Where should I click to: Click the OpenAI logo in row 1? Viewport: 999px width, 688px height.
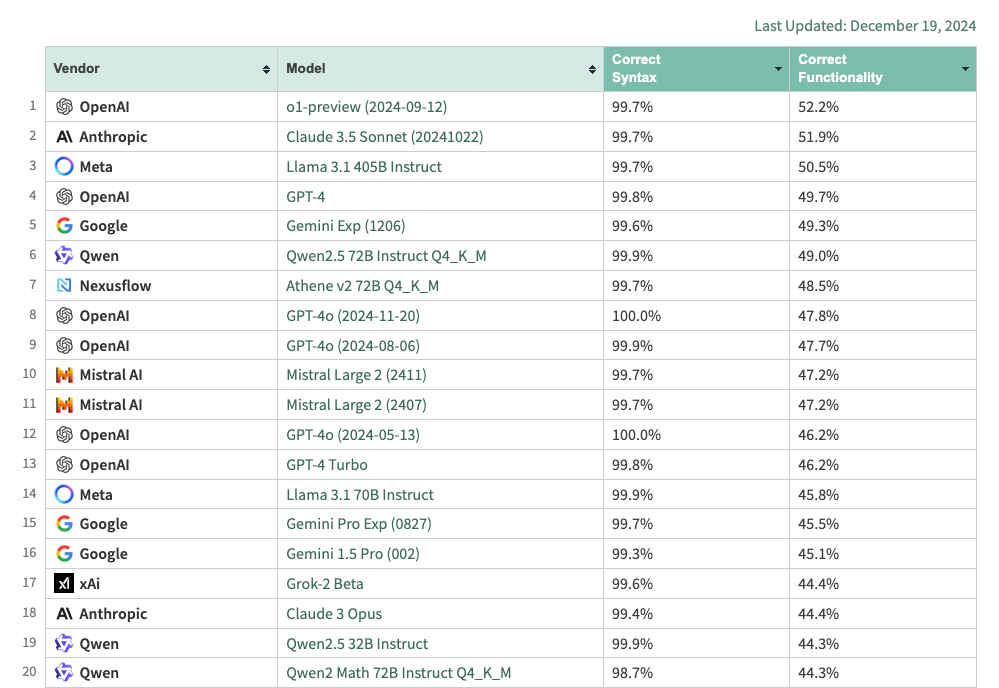pos(64,107)
